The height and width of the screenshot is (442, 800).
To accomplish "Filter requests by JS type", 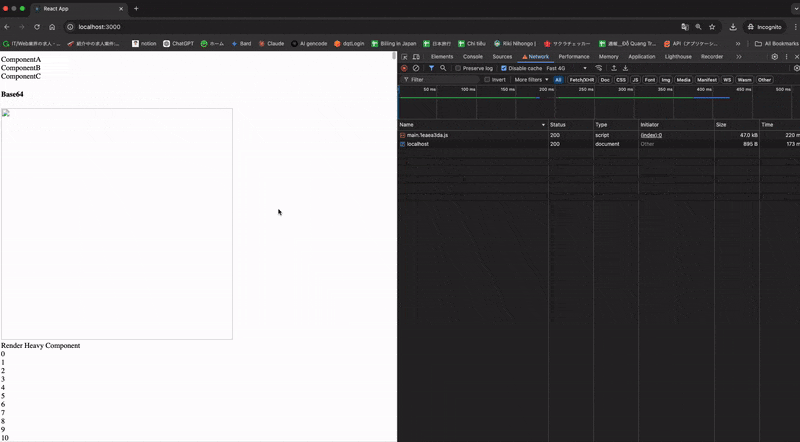I will coord(635,80).
